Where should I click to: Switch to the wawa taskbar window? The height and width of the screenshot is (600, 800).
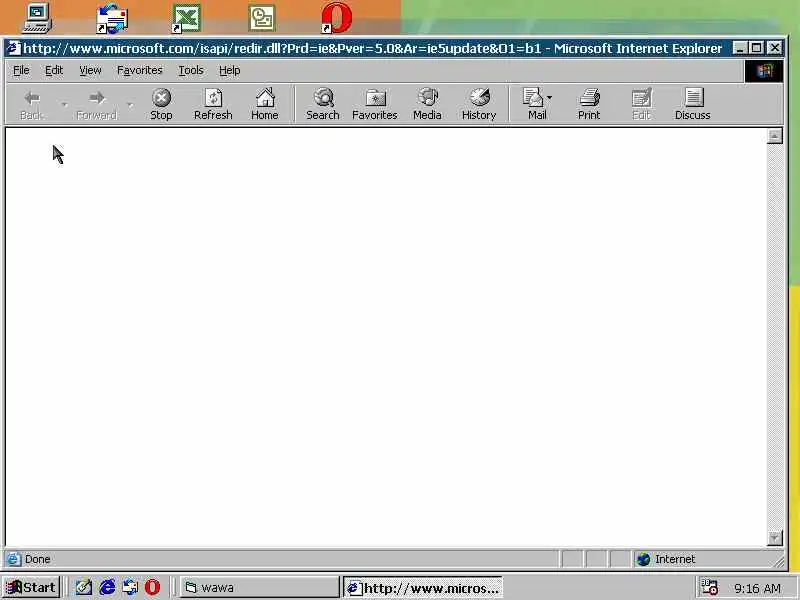(259, 587)
